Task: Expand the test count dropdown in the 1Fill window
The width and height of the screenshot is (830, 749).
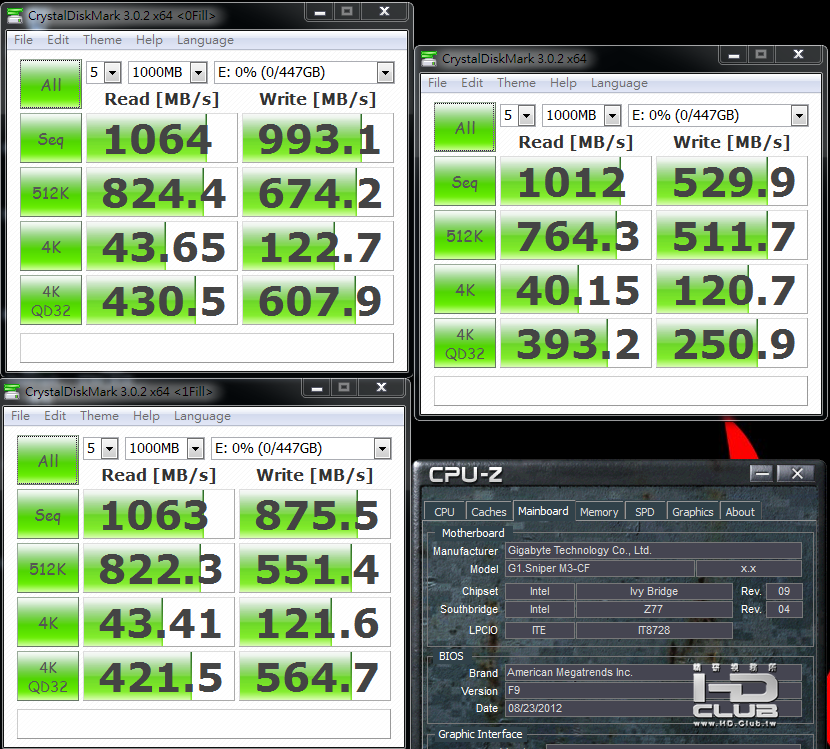Action: [x=109, y=448]
